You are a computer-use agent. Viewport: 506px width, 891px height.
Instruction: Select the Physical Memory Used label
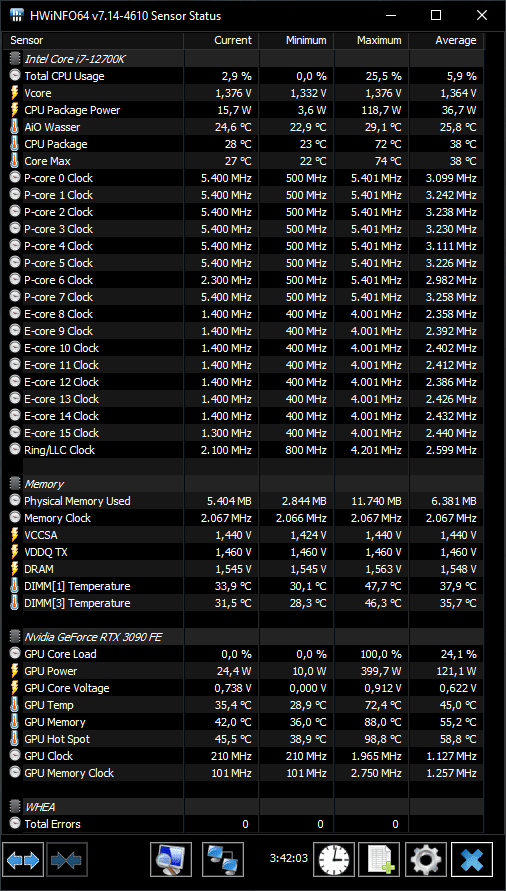coord(77,501)
